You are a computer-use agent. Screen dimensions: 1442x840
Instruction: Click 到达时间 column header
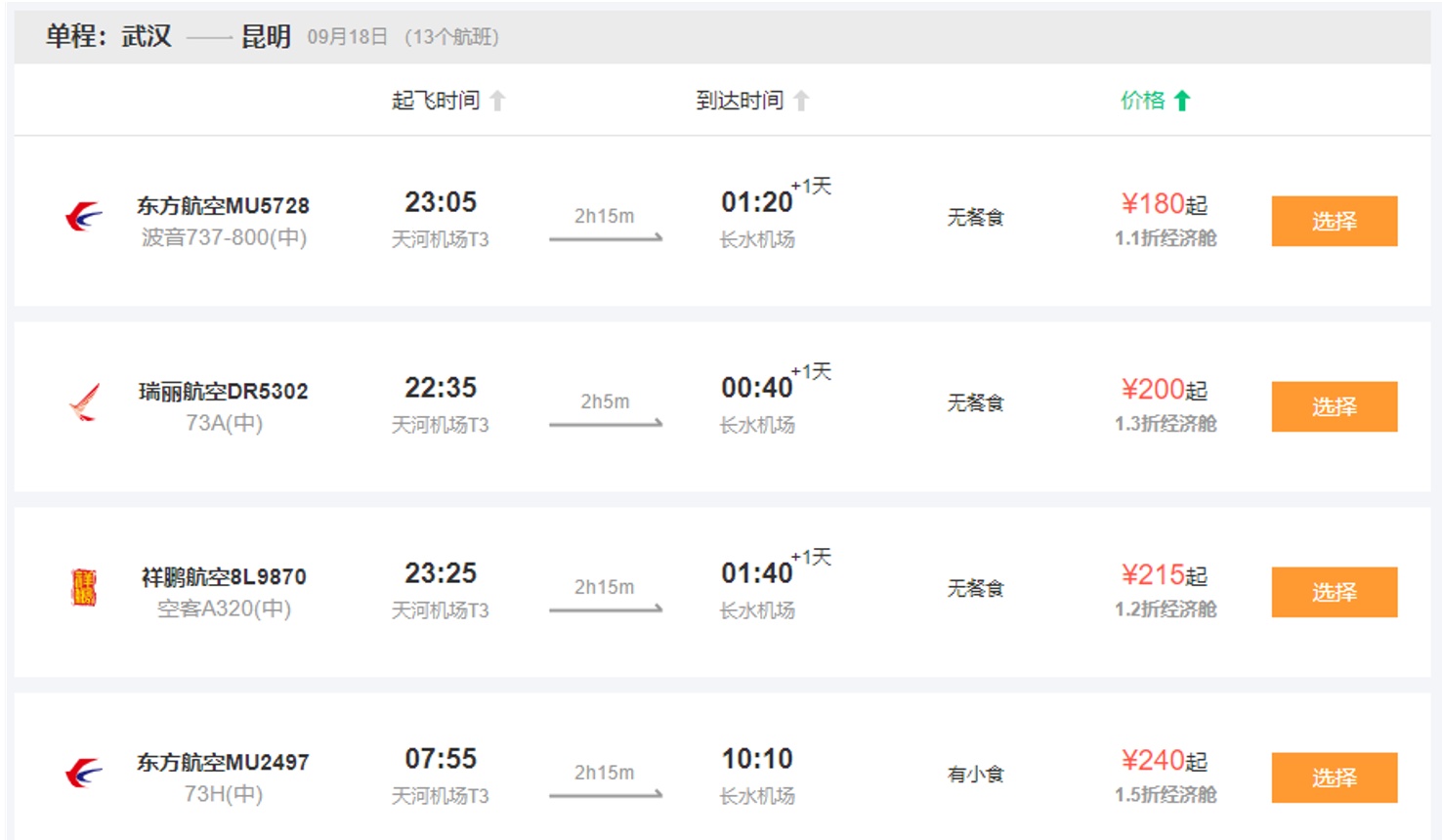point(740,101)
